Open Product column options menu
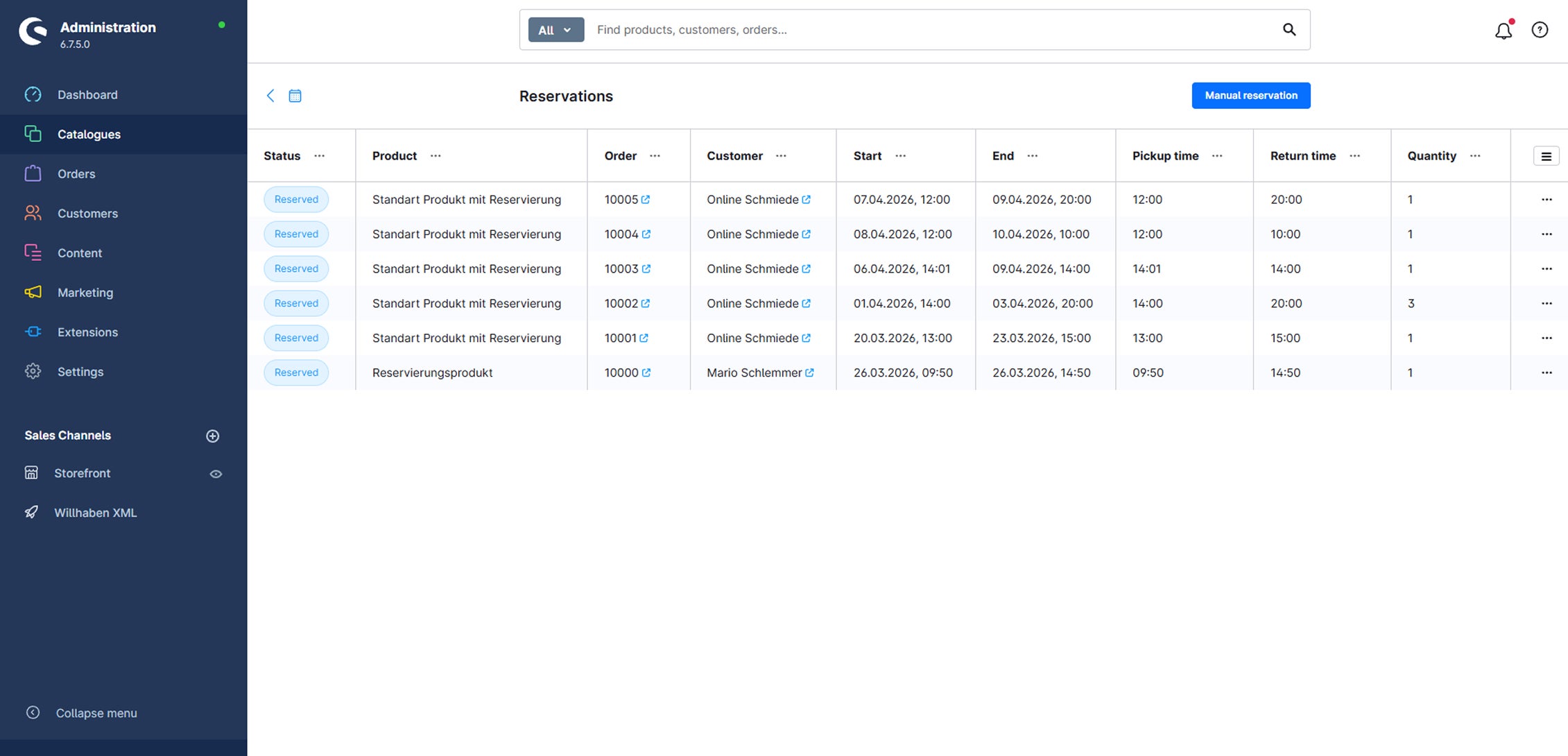The height and width of the screenshot is (756, 1568). coord(436,156)
